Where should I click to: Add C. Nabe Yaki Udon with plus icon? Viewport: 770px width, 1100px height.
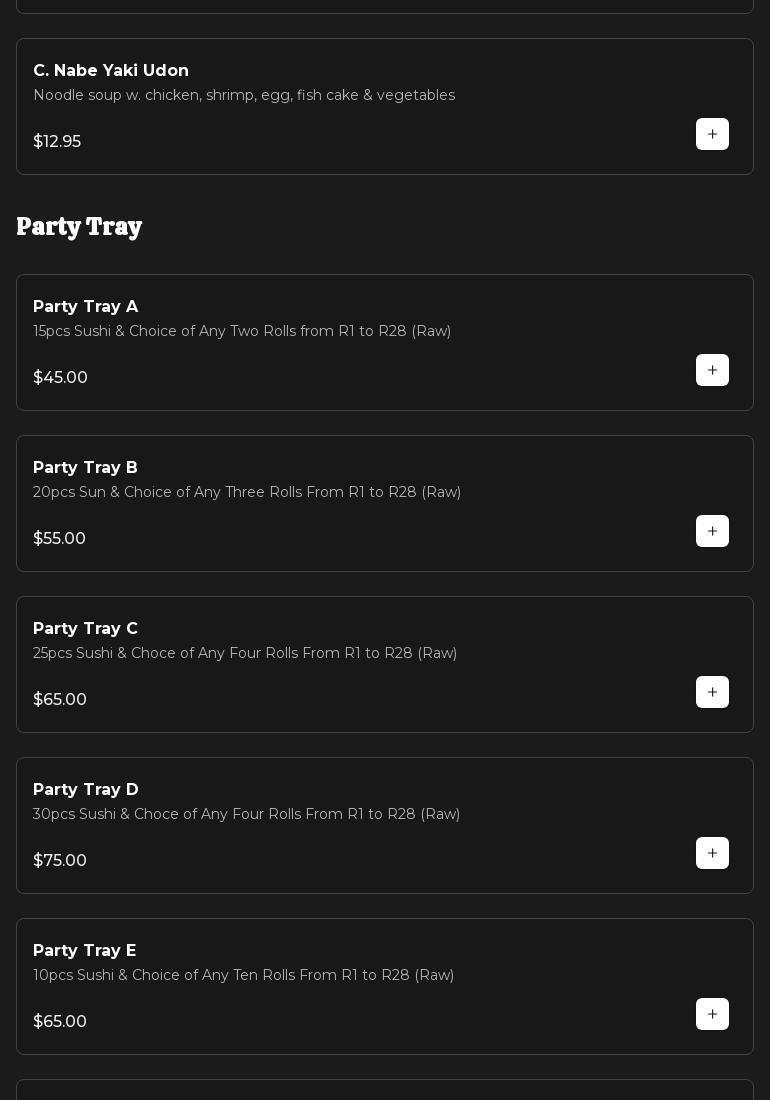tap(712, 134)
